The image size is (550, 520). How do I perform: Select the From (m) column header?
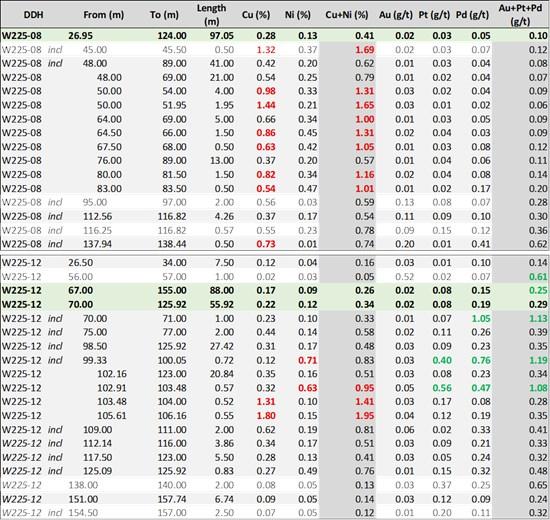103,15
